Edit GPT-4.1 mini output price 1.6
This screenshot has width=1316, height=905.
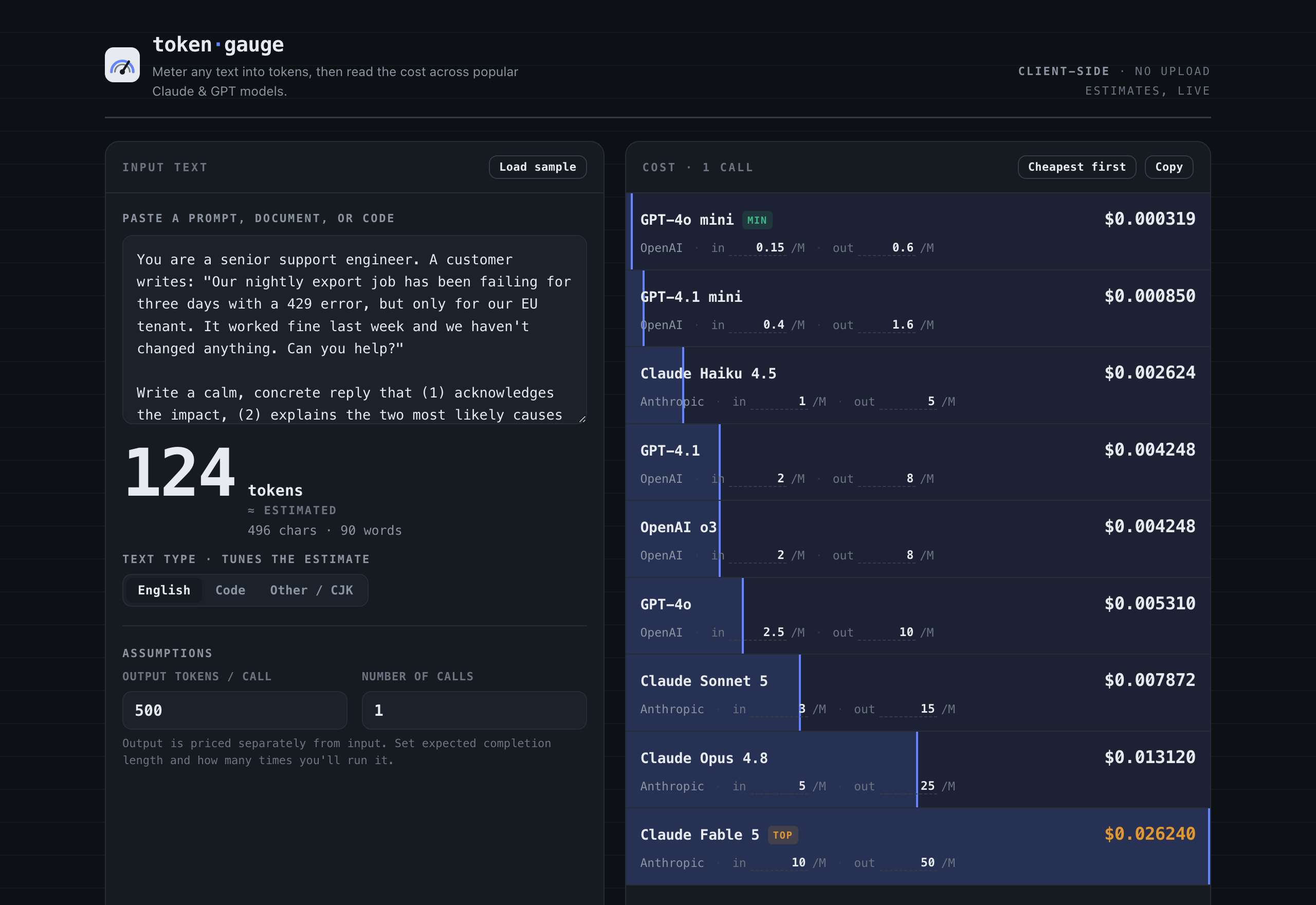click(886, 325)
